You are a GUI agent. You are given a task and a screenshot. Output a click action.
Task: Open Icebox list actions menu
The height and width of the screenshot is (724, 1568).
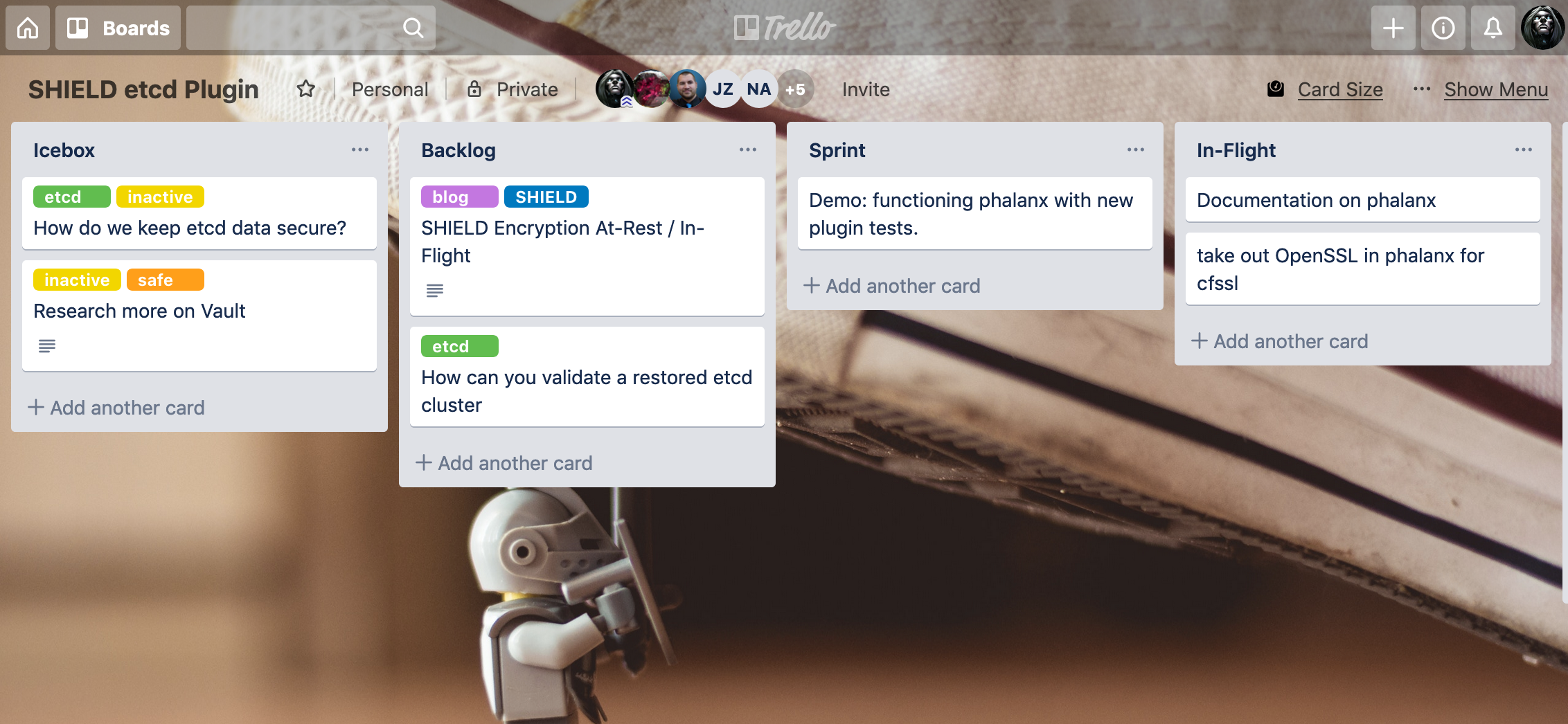[359, 150]
